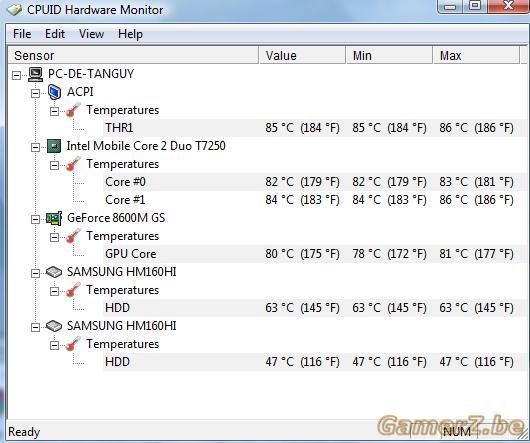
Task: Collapse the first SAMSUNG HM160HI node
Action: coord(35,273)
